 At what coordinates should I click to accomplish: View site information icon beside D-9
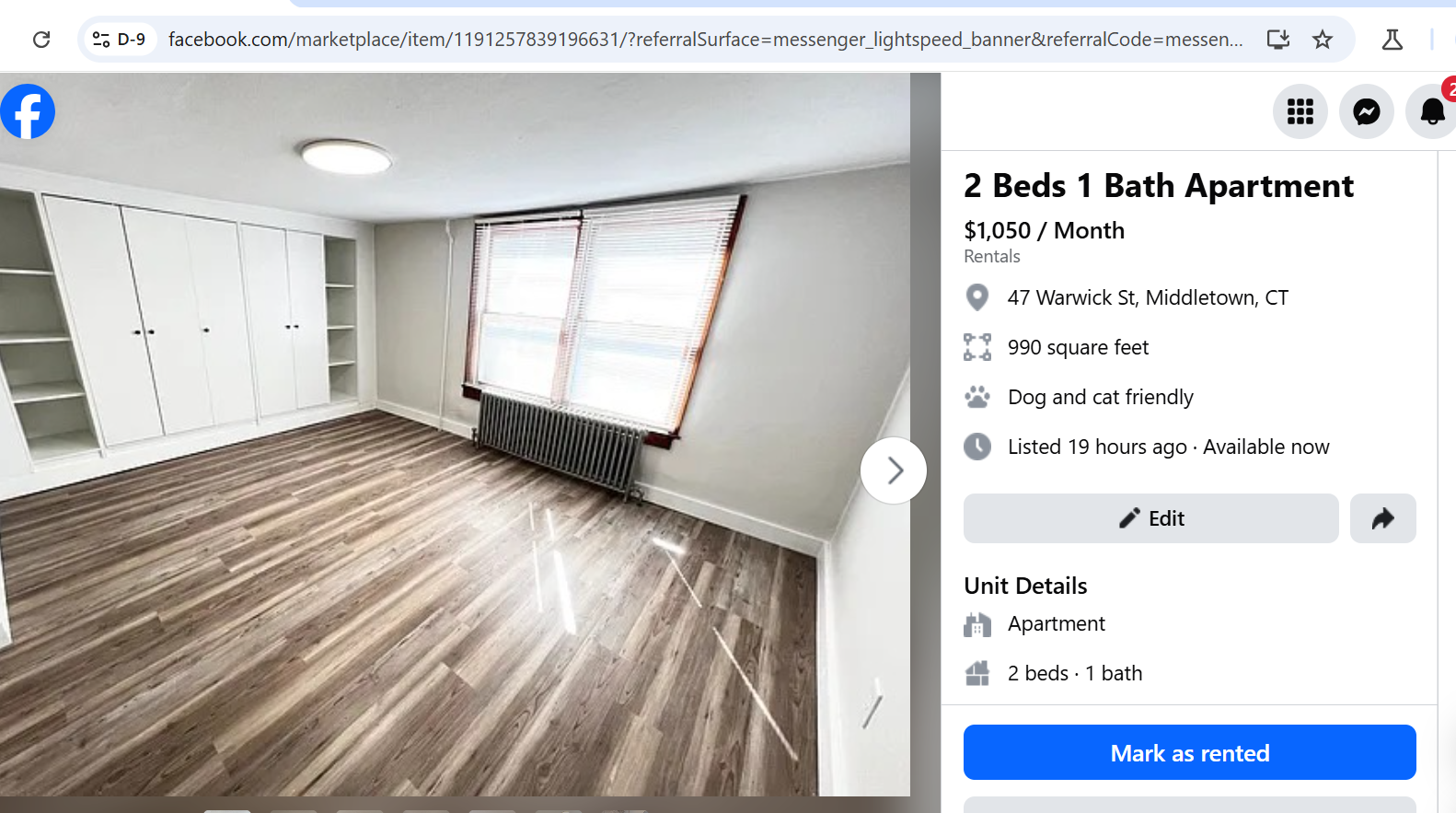pyautogui.click(x=101, y=40)
